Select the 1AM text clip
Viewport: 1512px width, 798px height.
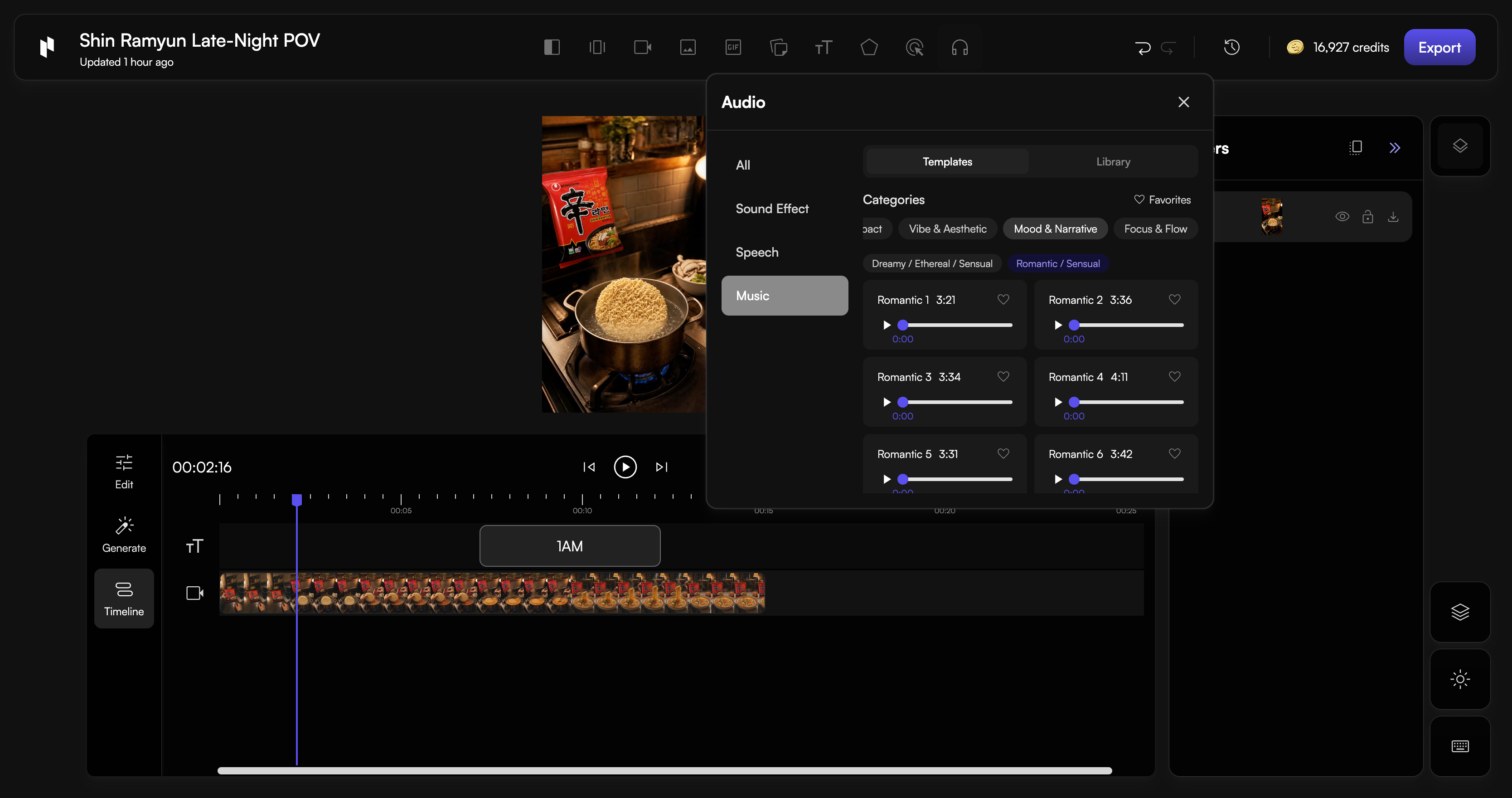coord(569,546)
